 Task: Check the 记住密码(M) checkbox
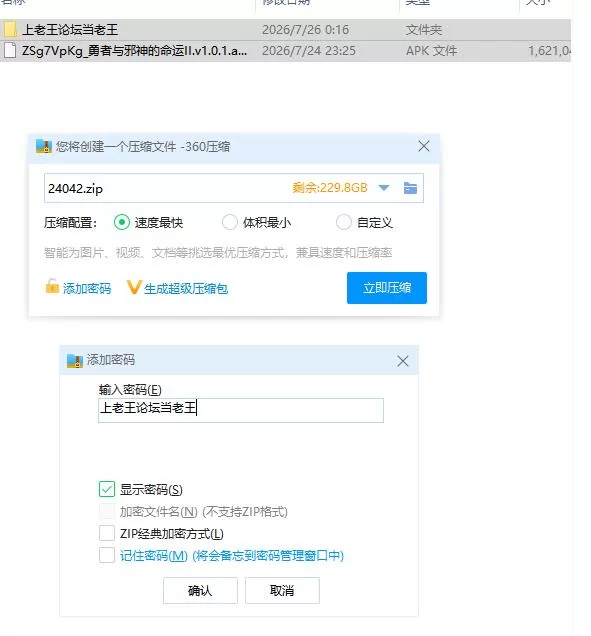pyautogui.click(x=107, y=555)
